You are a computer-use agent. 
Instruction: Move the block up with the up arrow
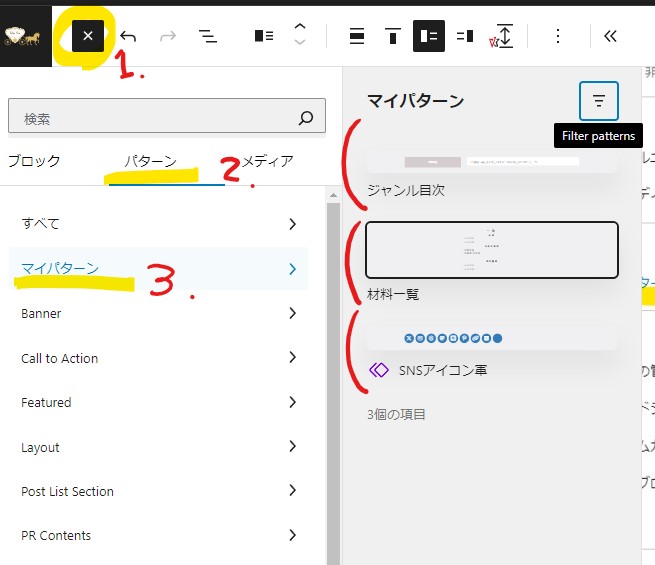[300, 28]
